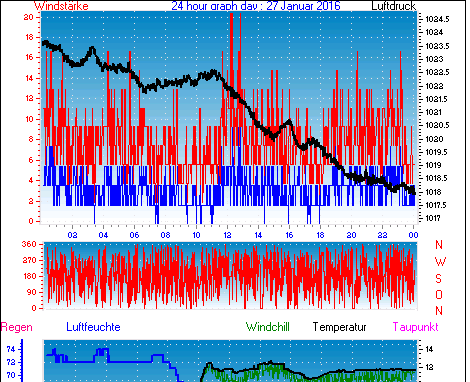Click the 180 wind direction axis value
Image resolution: width=470 pixels, height=382 pixels.
(x=29, y=276)
